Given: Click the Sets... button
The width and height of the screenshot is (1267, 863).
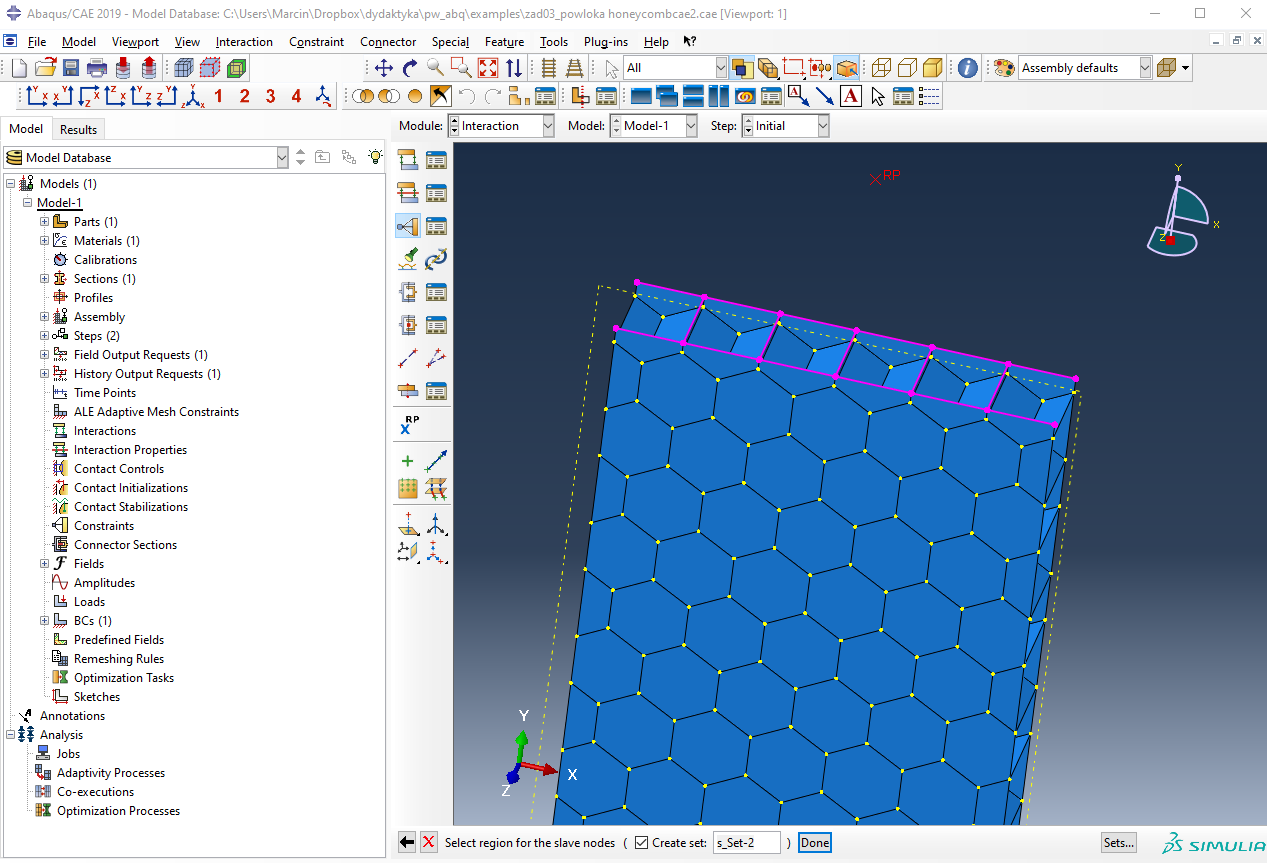Looking at the screenshot, I should [1119, 843].
